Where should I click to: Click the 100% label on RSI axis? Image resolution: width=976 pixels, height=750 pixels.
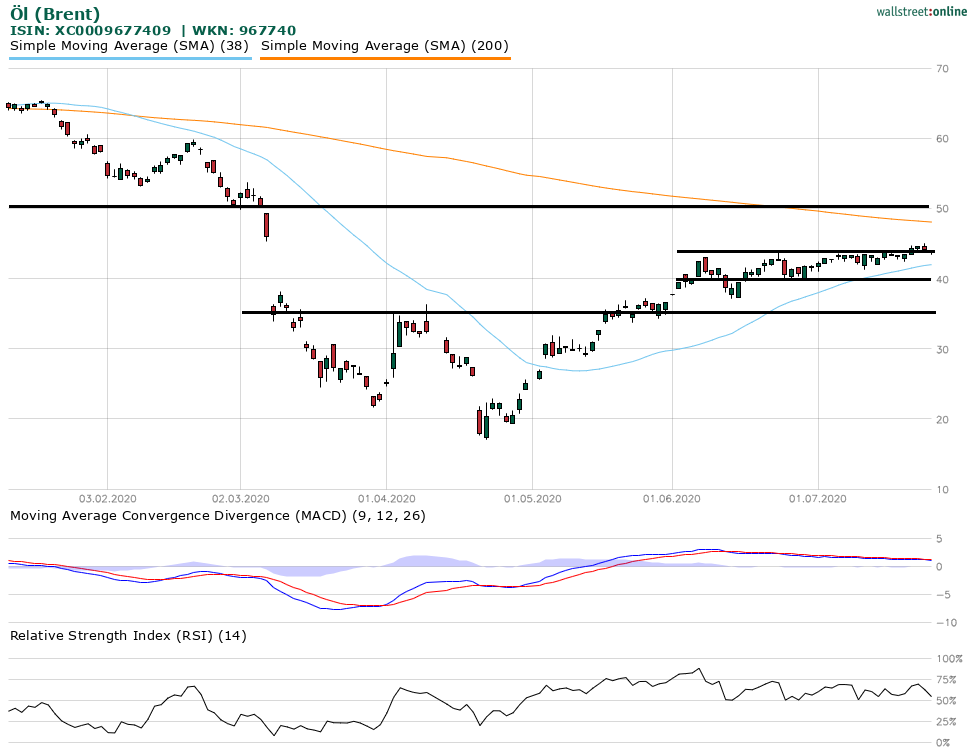click(948, 659)
